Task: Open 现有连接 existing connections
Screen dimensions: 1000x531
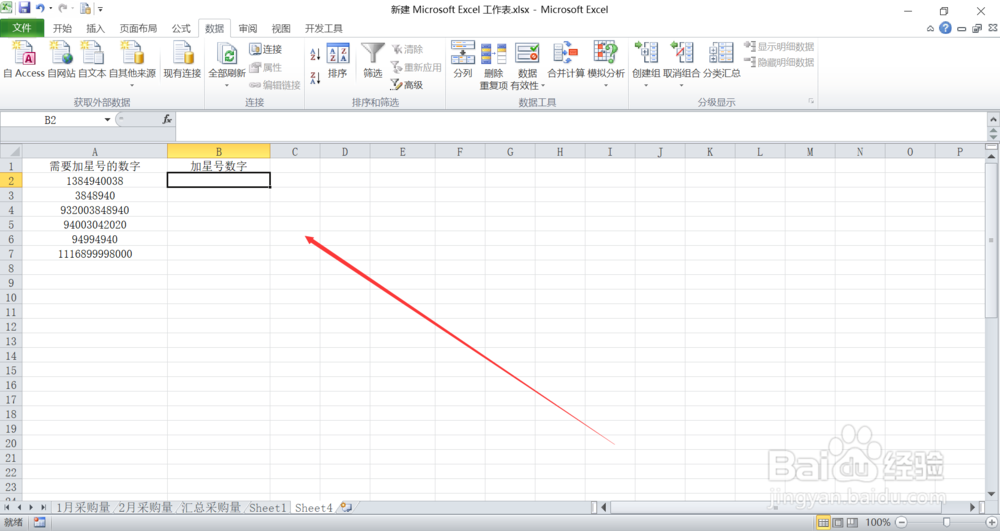Action: (x=182, y=59)
